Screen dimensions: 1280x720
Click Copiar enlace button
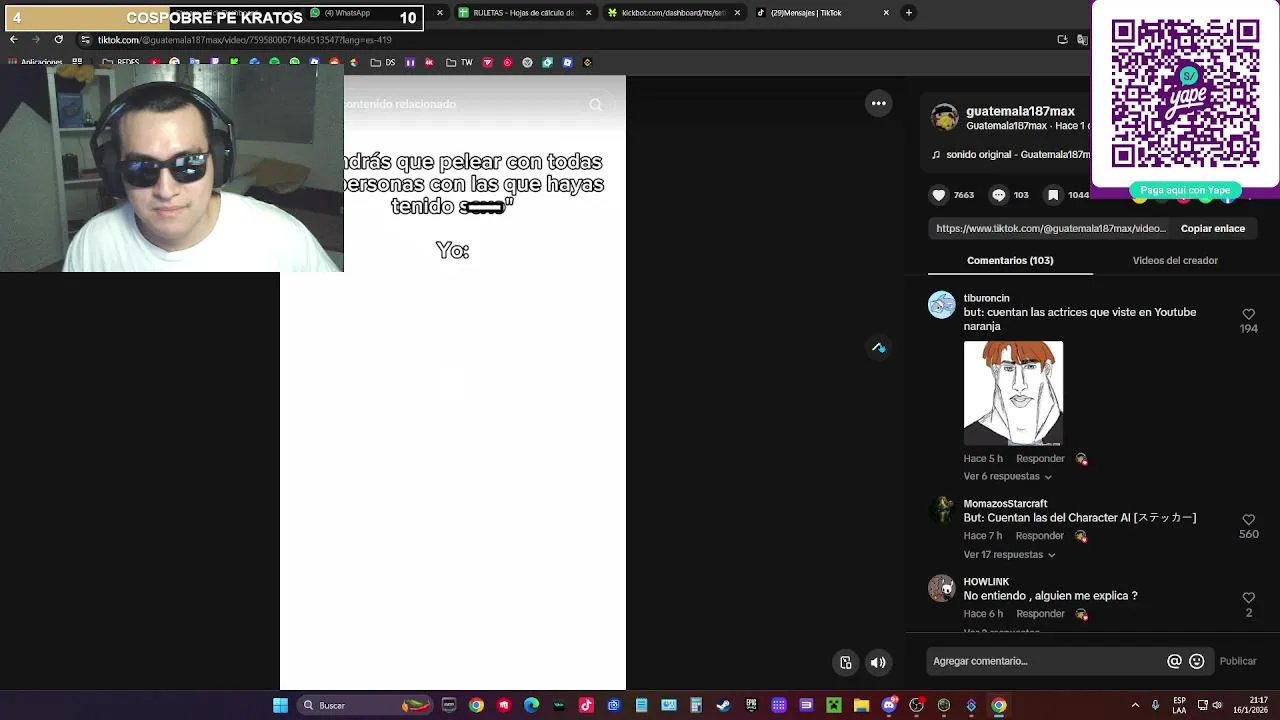click(x=1212, y=228)
